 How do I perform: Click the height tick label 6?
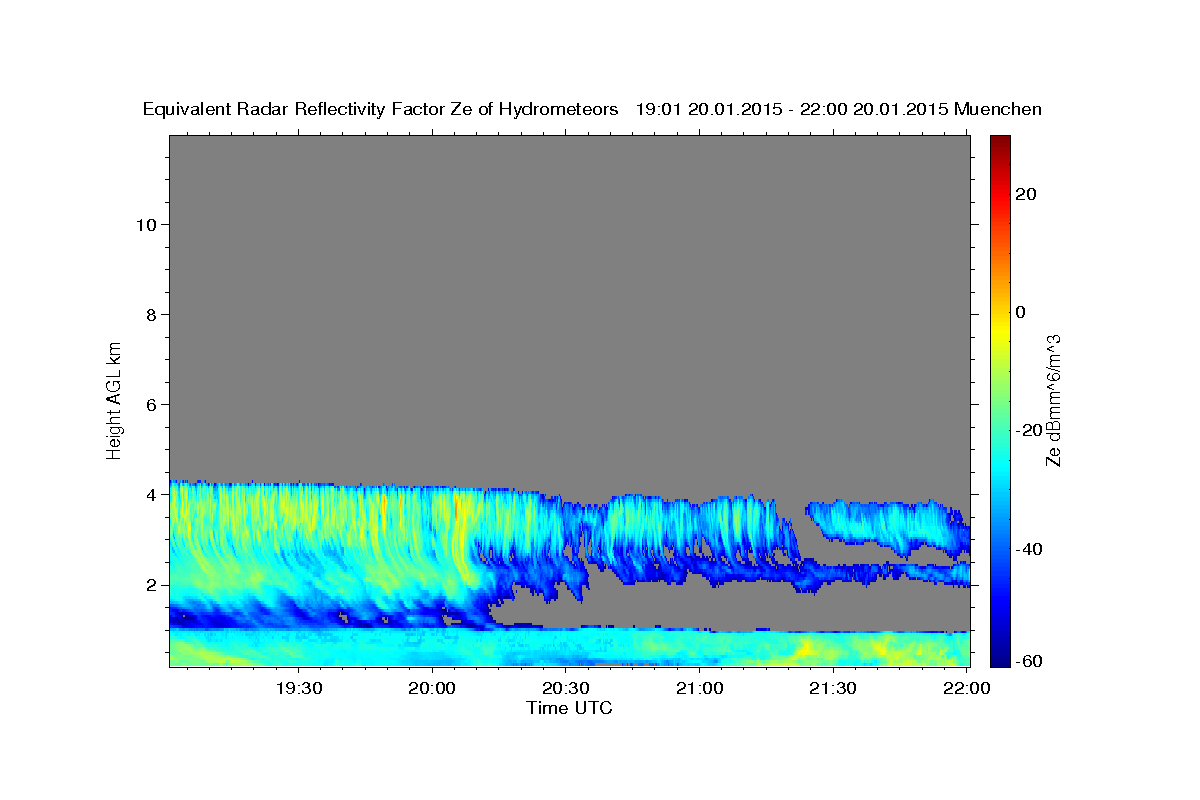150,404
